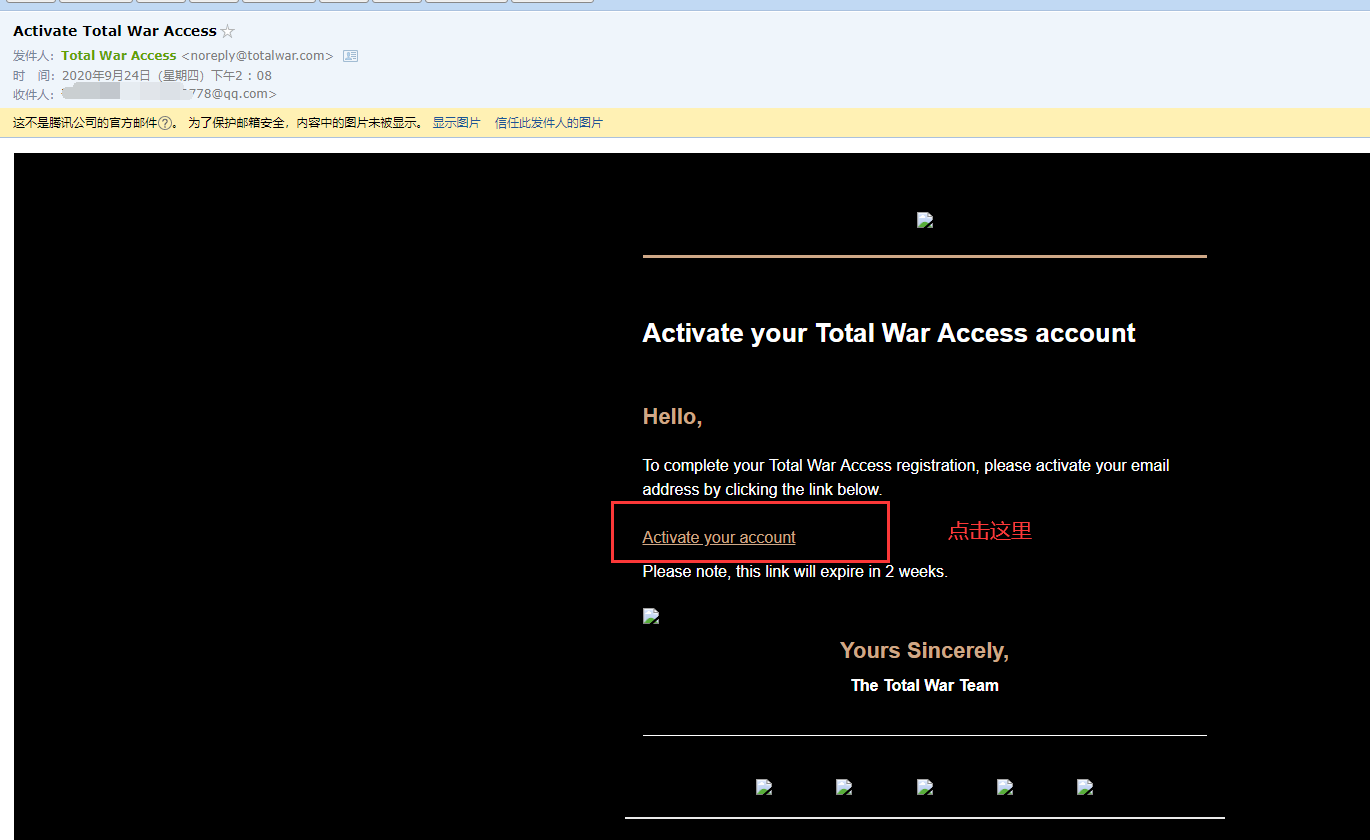Image resolution: width=1370 pixels, height=840 pixels.
Task: Click the broken logo image at email top
Action: coord(925,220)
